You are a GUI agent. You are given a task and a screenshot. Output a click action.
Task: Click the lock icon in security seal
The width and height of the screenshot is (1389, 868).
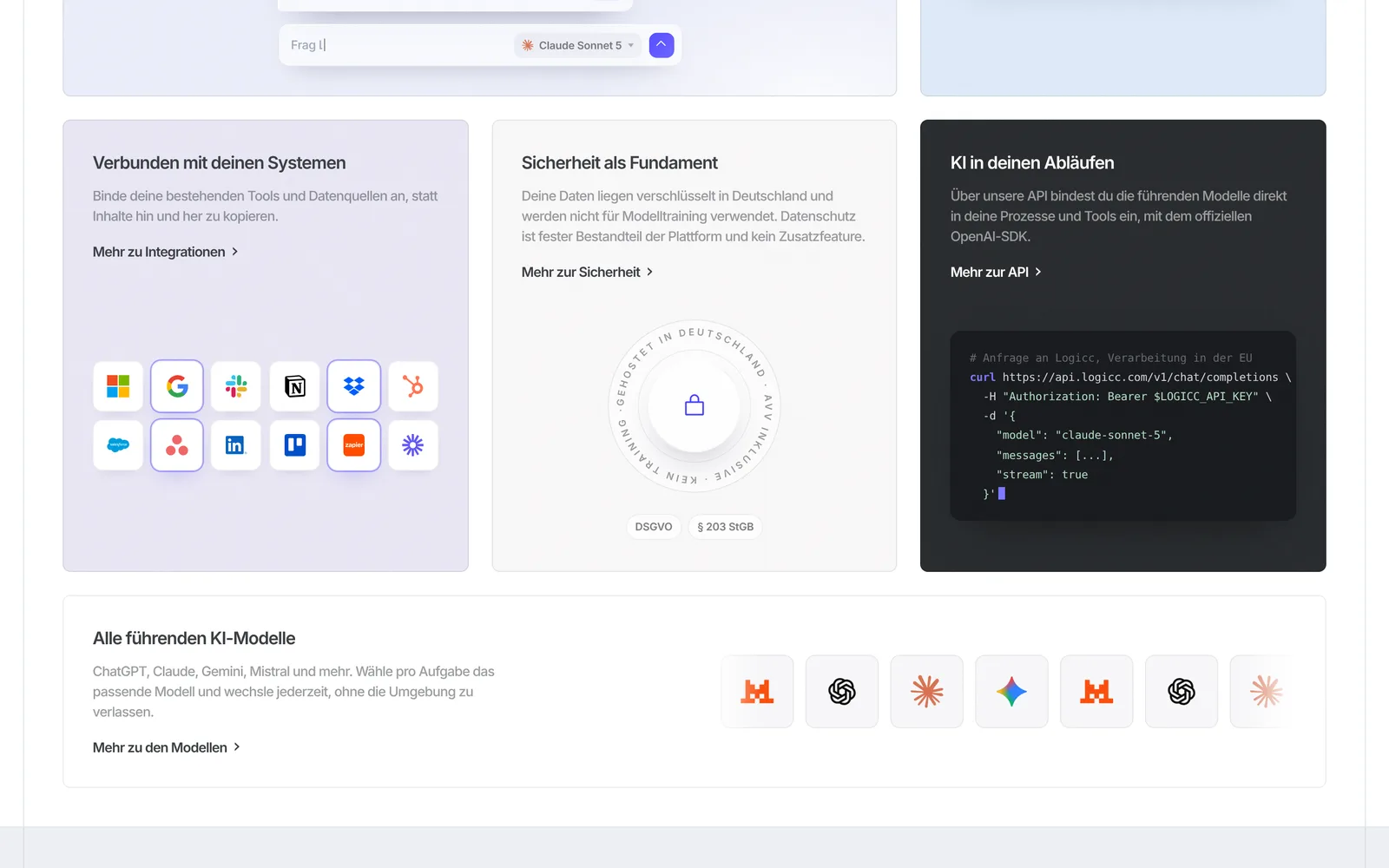(694, 405)
